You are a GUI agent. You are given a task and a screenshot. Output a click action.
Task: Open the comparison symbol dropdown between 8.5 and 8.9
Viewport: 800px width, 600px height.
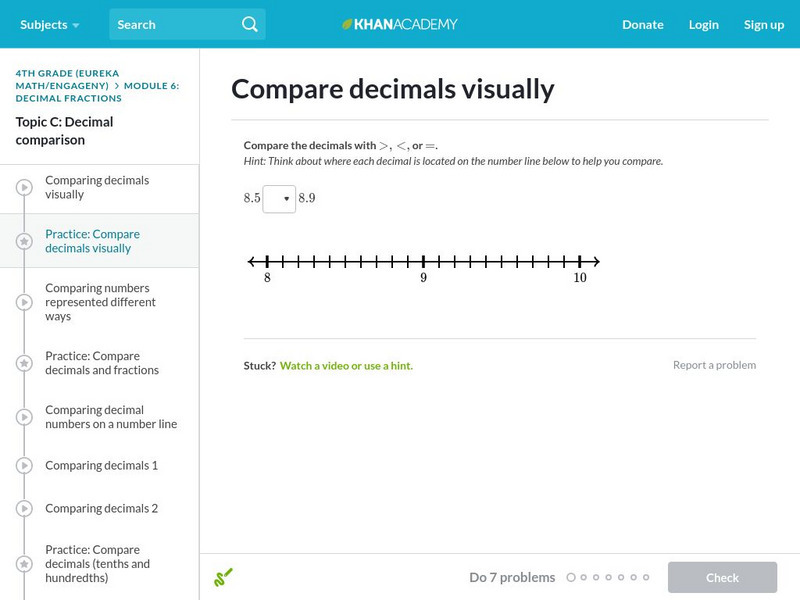[x=279, y=198]
